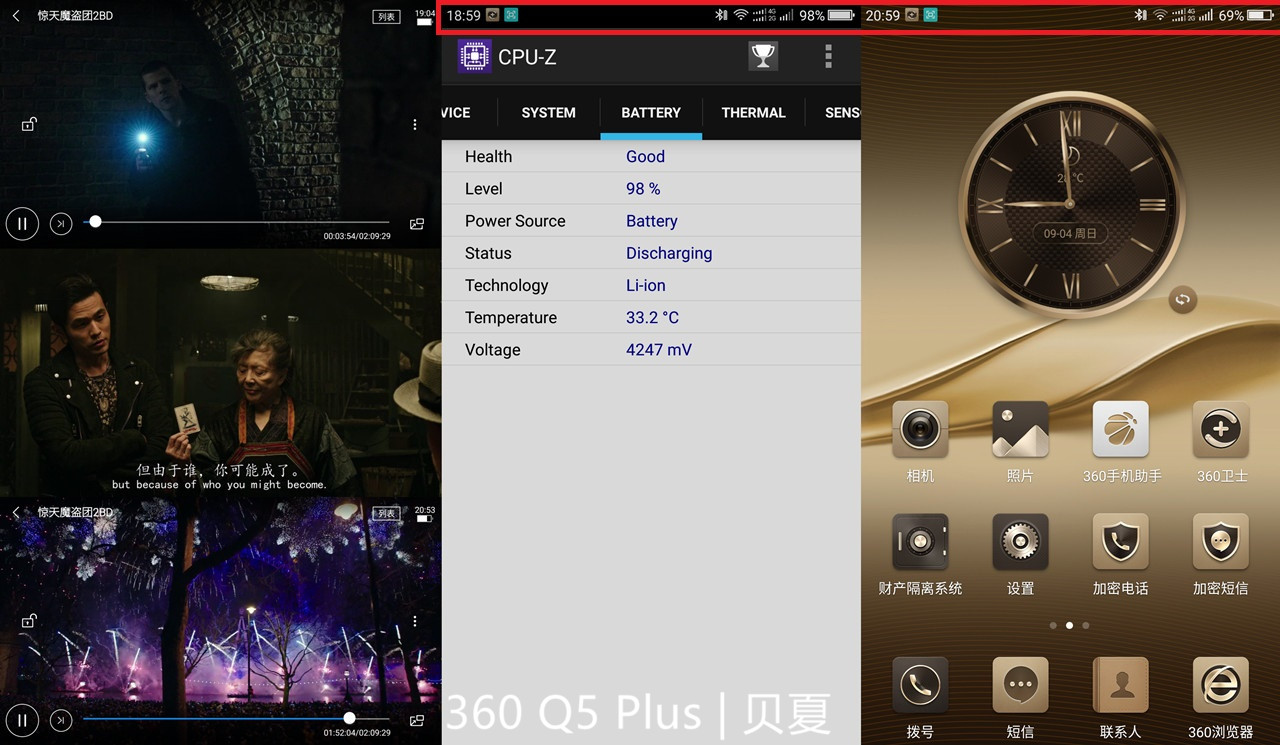
Task: Switch to the THERMAL tab
Action: click(753, 113)
